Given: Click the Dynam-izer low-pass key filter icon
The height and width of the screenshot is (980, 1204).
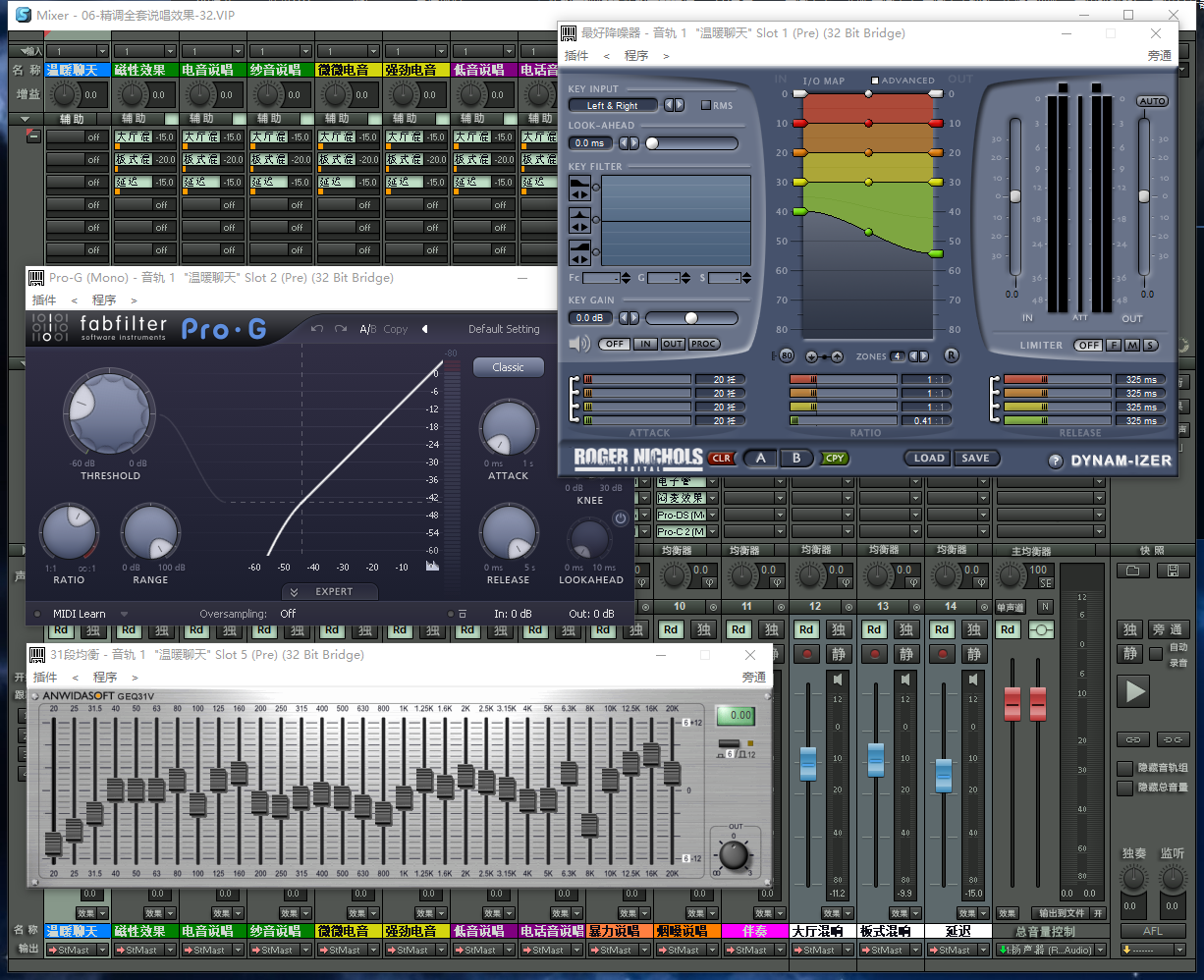Looking at the screenshot, I should [x=579, y=190].
